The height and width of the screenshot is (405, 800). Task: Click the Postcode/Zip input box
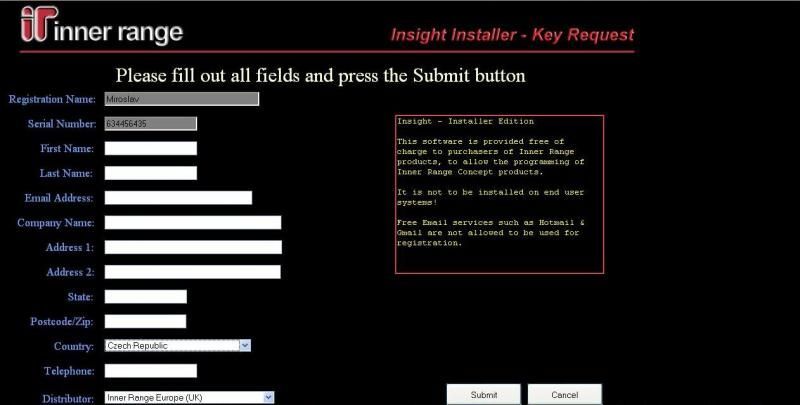point(145,321)
